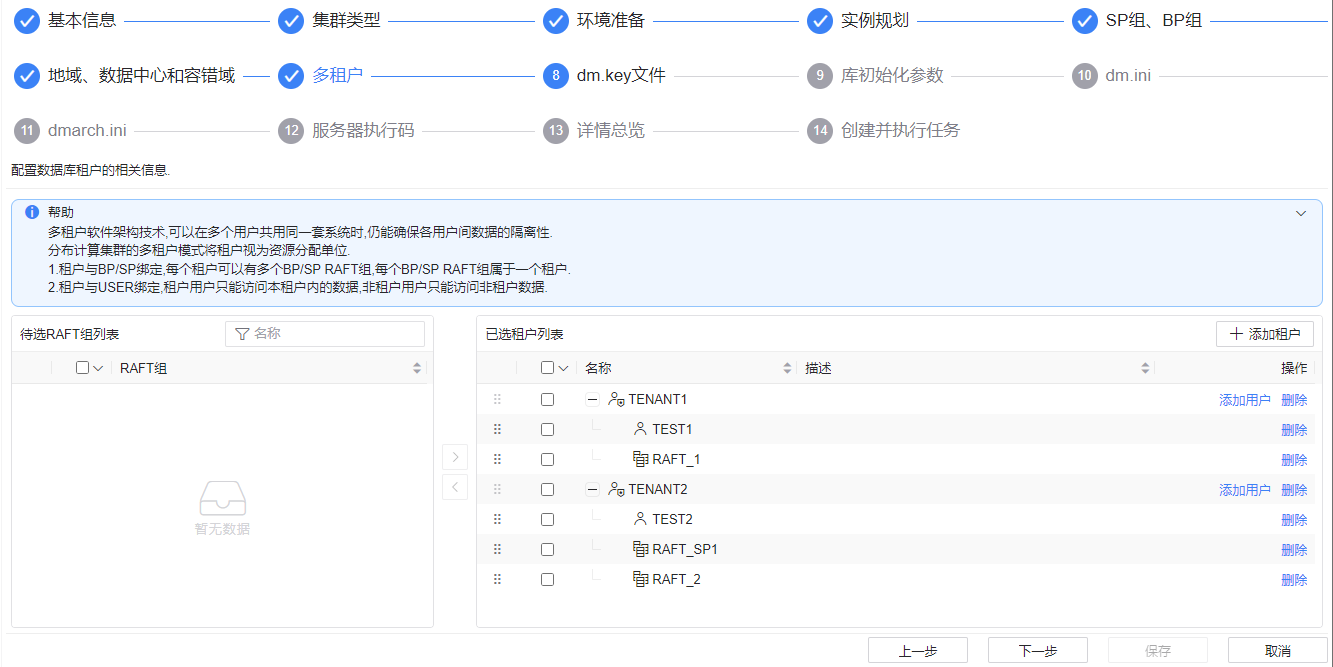Click step 14 circle for 创建并执行任务
The height and width of the screenshot is (667, 1333).
point(820,130)
